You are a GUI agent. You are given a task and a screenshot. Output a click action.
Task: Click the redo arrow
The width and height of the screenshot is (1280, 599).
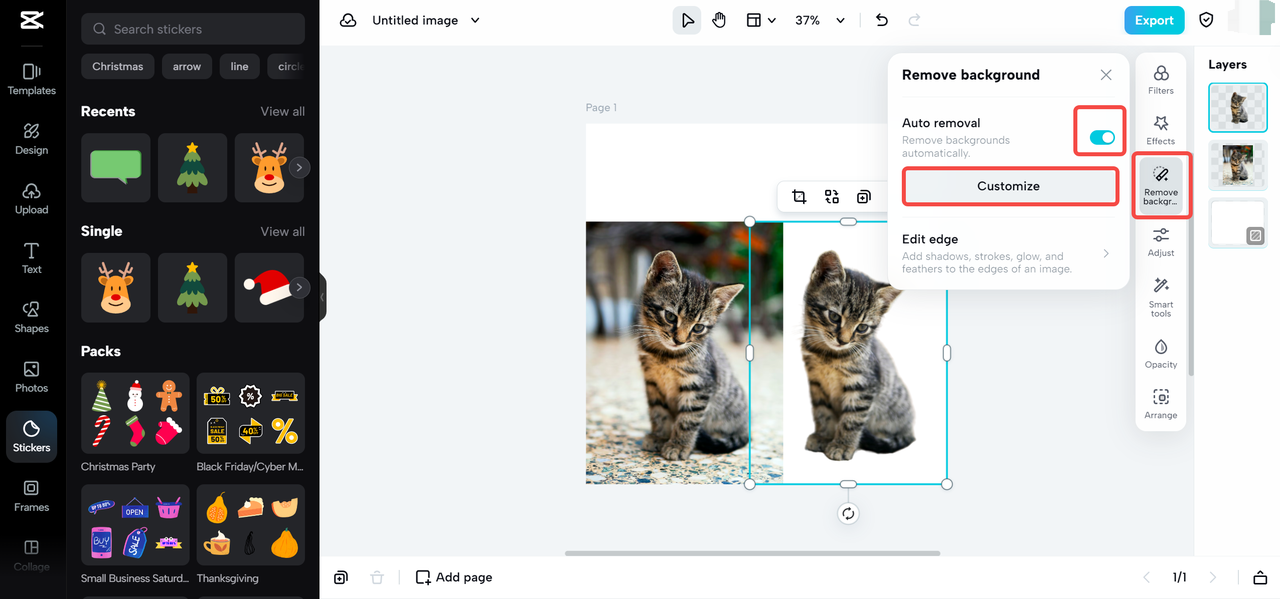coord(914,20)
